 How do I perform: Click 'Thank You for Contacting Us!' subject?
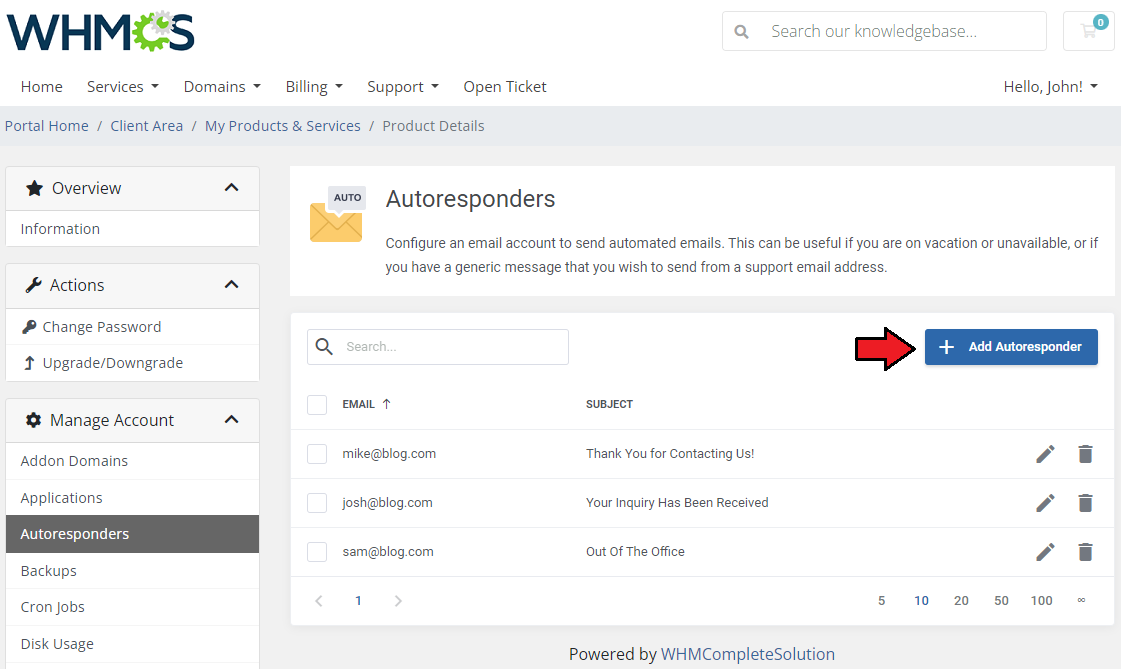670,454
